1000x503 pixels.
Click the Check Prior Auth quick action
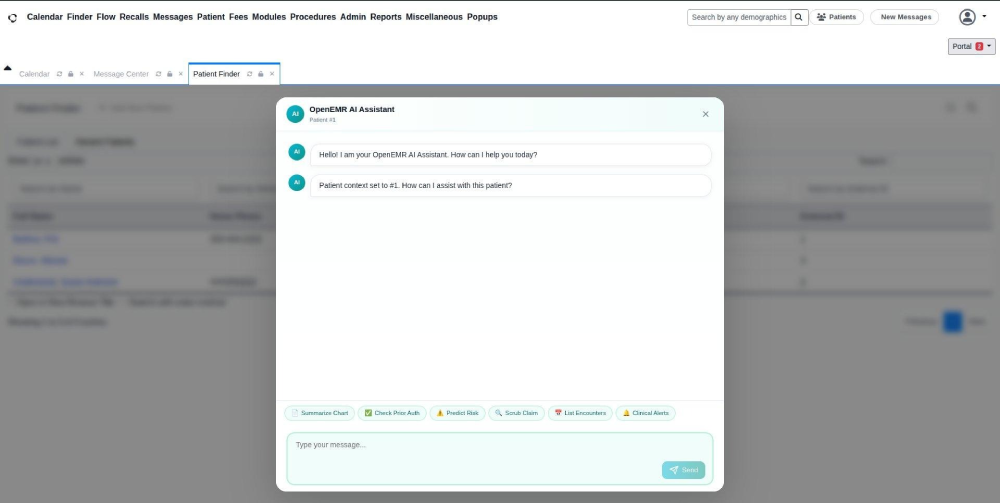[x=392, y=413]
